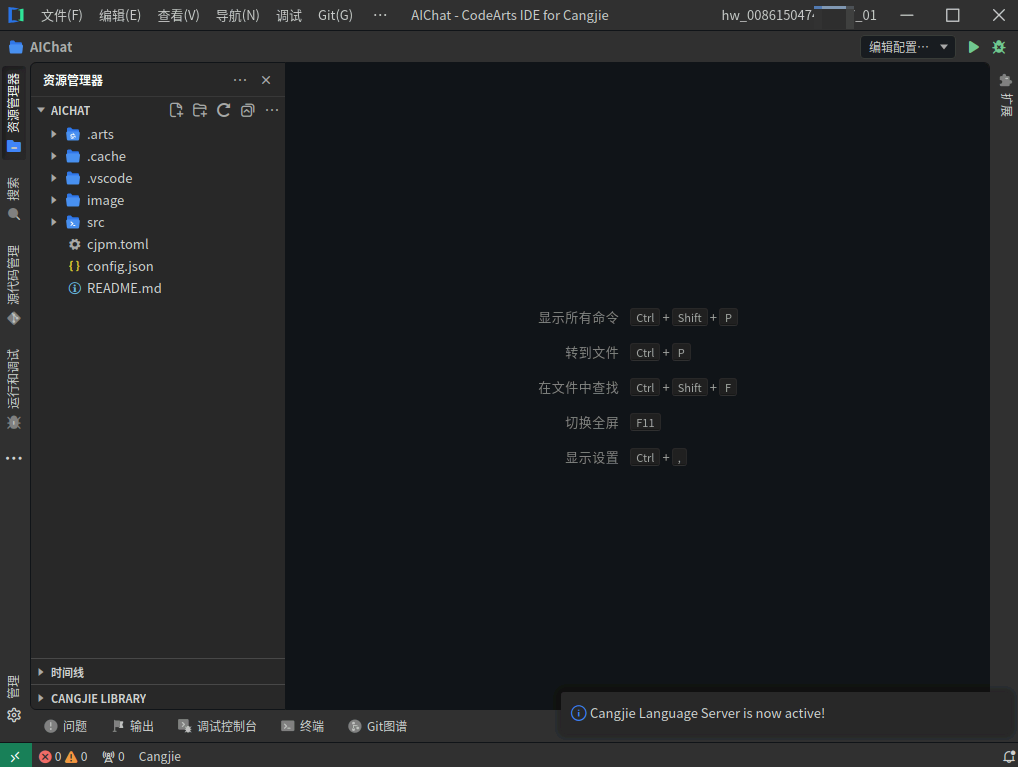
Task: Show more sidebar views via ellipsis
Action: tap(14, 459)
